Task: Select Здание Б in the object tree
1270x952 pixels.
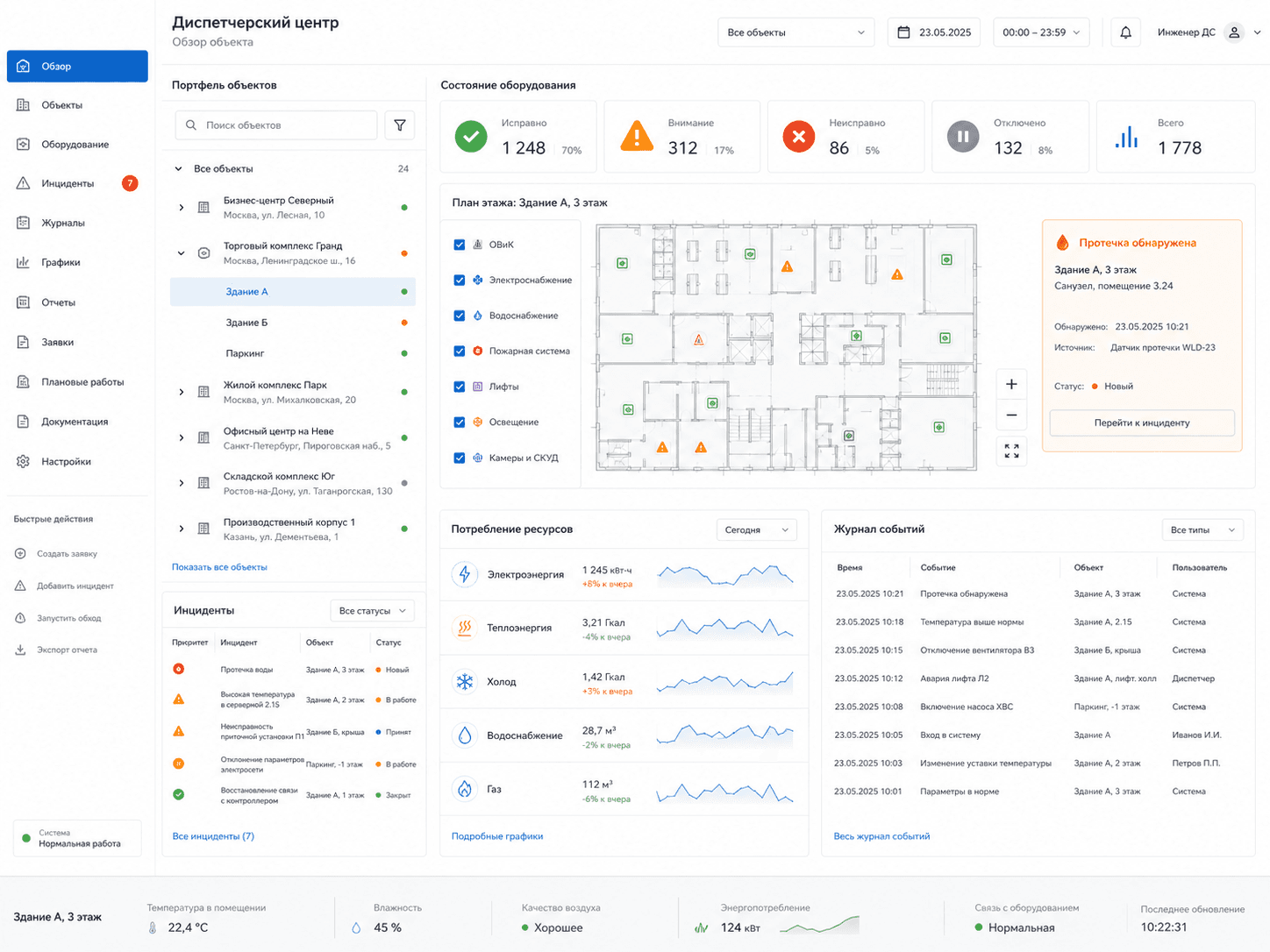Action: 293,323
